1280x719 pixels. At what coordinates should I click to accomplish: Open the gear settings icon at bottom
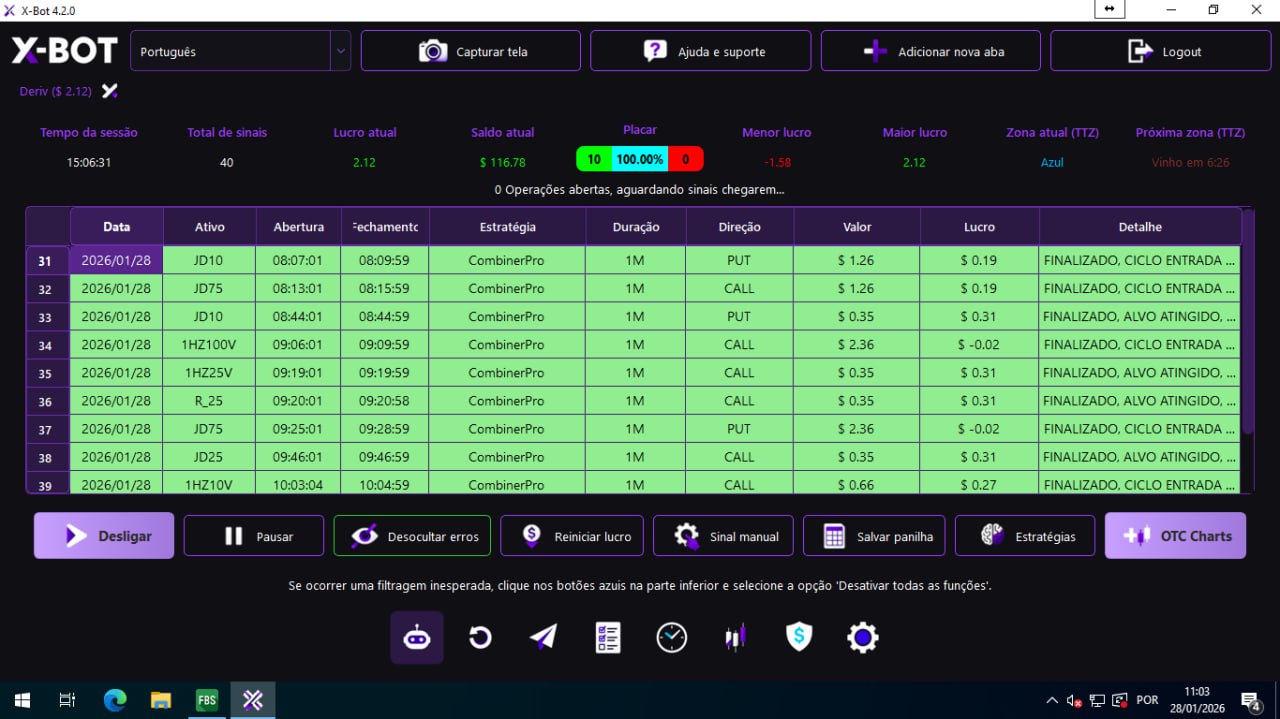tap(862, 637)
